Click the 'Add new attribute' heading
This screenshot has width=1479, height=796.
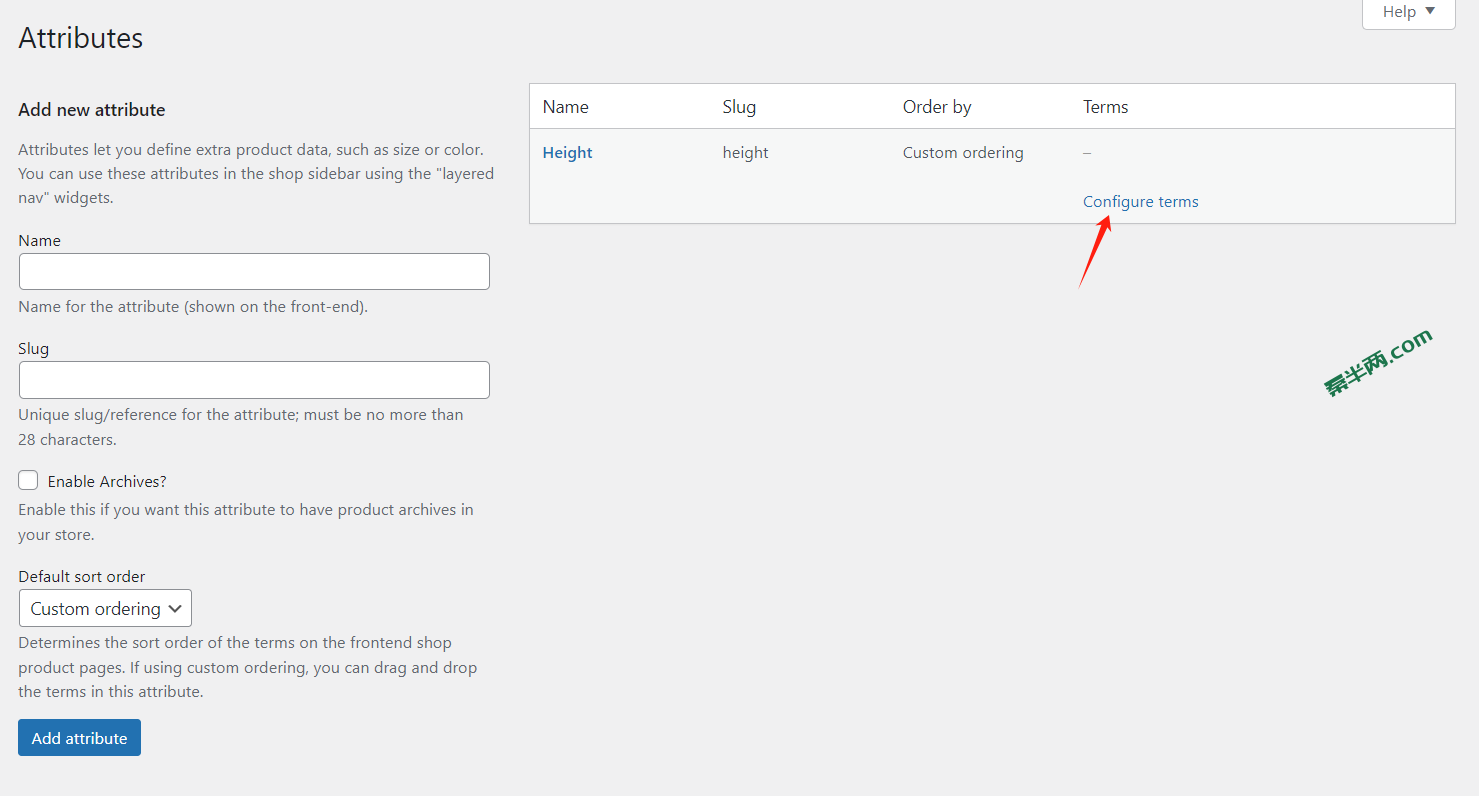[92, 110]
